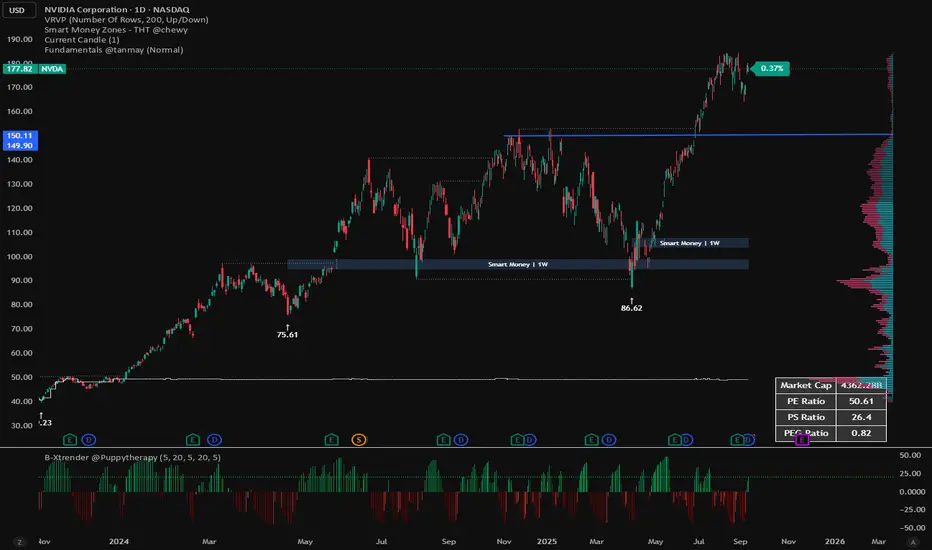Click the 26.4 PS value
This screenshot has width=932, height=550.
coord(861,417)
